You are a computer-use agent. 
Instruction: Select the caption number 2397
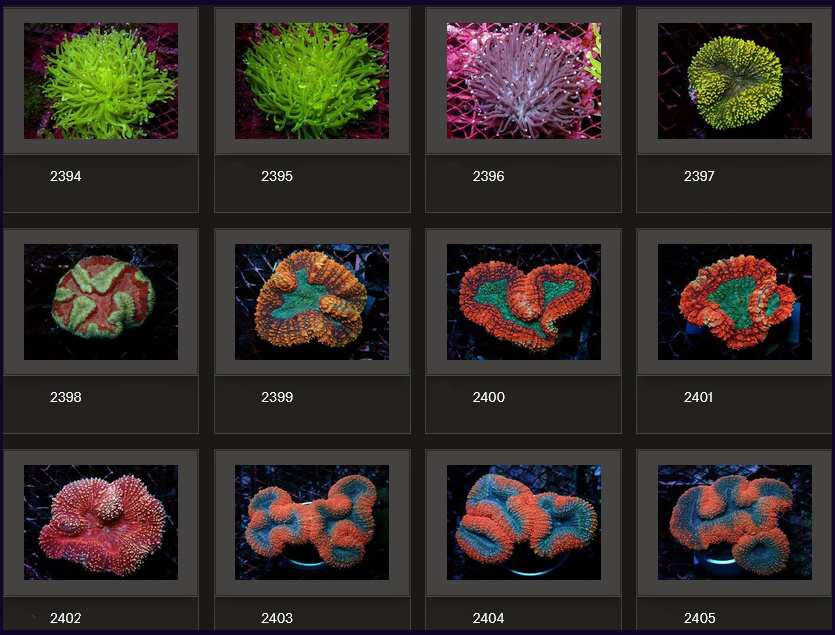point(699,176)
